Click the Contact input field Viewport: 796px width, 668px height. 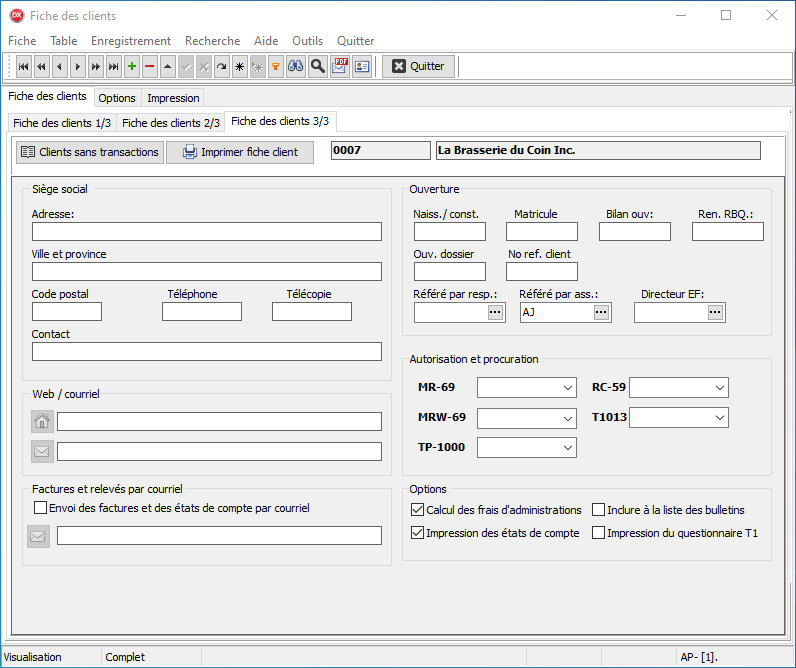(x=207, y=352)
